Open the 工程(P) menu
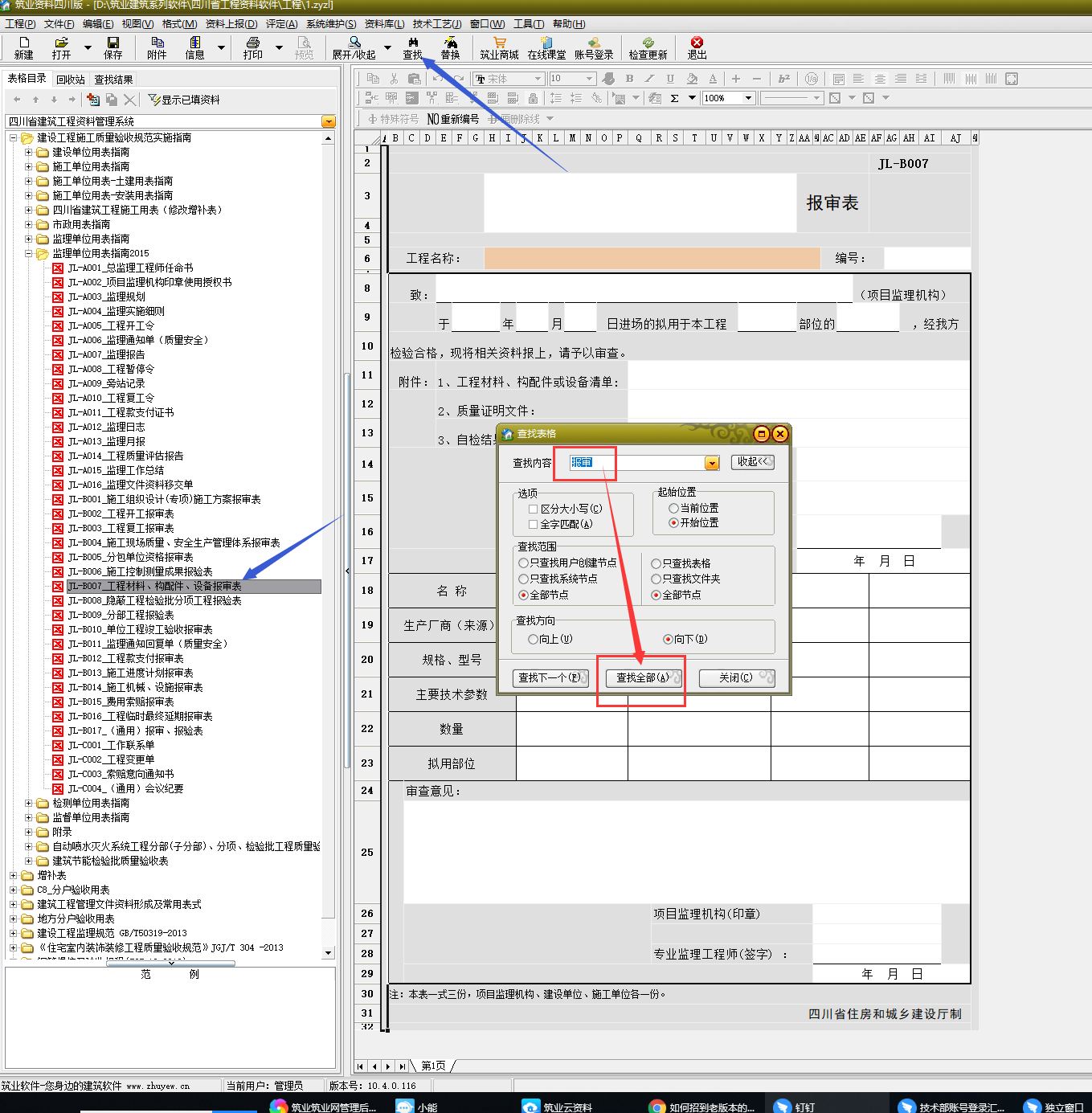This screenshot has height=1113, width=1092. 20,24
